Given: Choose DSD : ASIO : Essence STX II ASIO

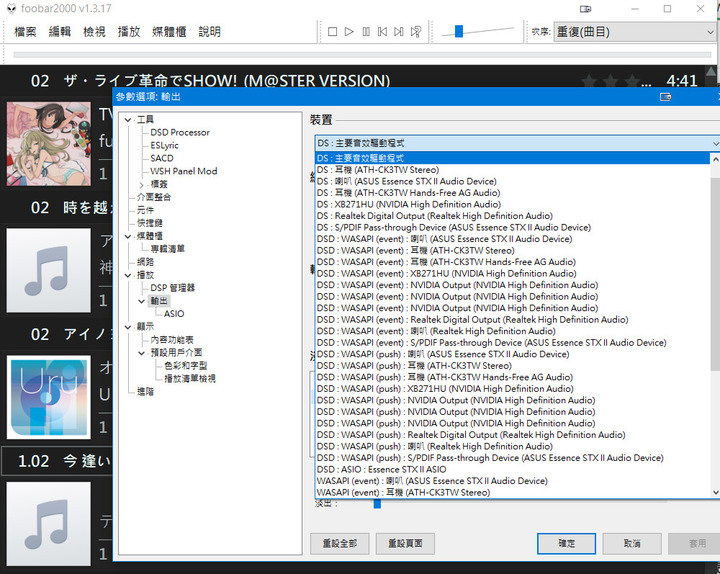Looking at the screenshot, I should pyautogui.click(x=512, y=469).
